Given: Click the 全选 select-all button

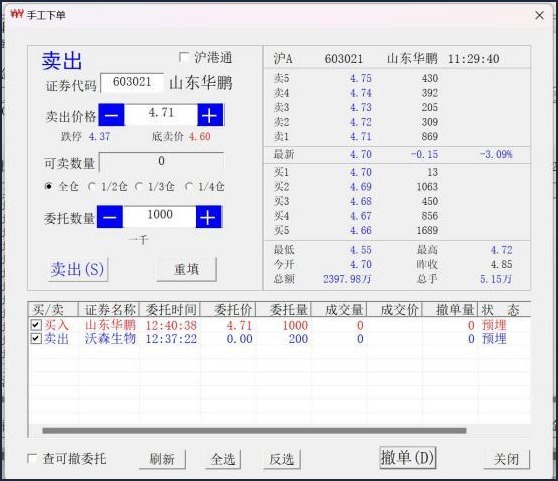Looking at the screenshot, I should (x=223, y=459).
